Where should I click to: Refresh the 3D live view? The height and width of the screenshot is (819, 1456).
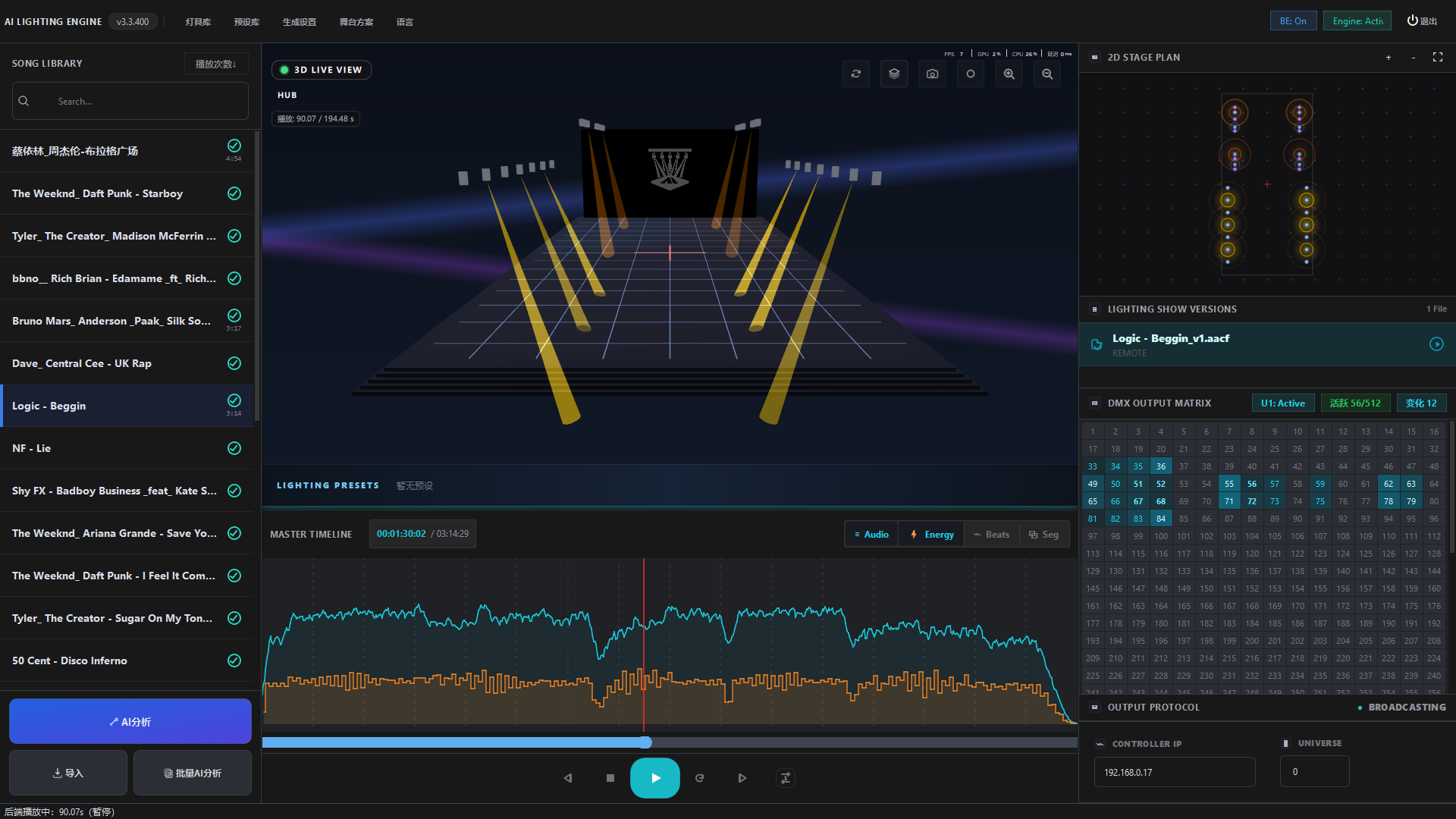856,74
